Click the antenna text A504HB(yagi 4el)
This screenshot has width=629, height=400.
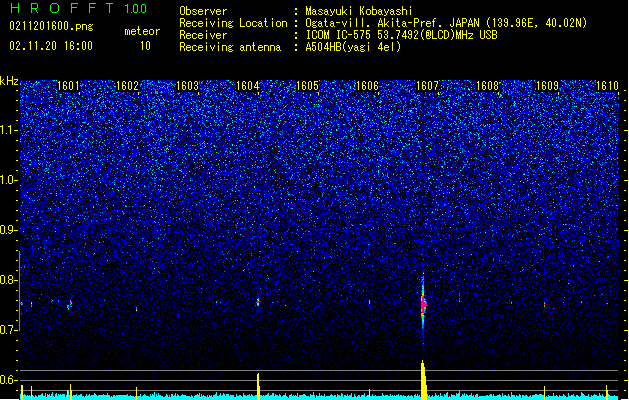pyautogui.click(x=353, y=47)
